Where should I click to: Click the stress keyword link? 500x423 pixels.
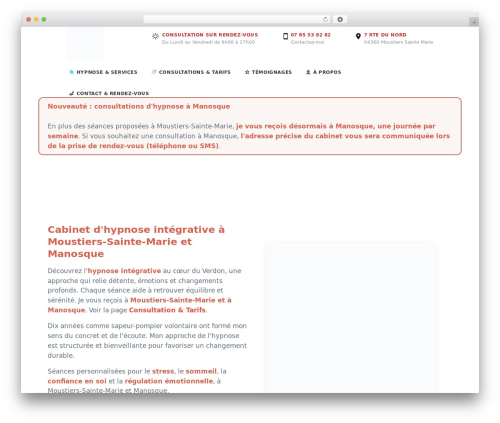coord(163,371)
